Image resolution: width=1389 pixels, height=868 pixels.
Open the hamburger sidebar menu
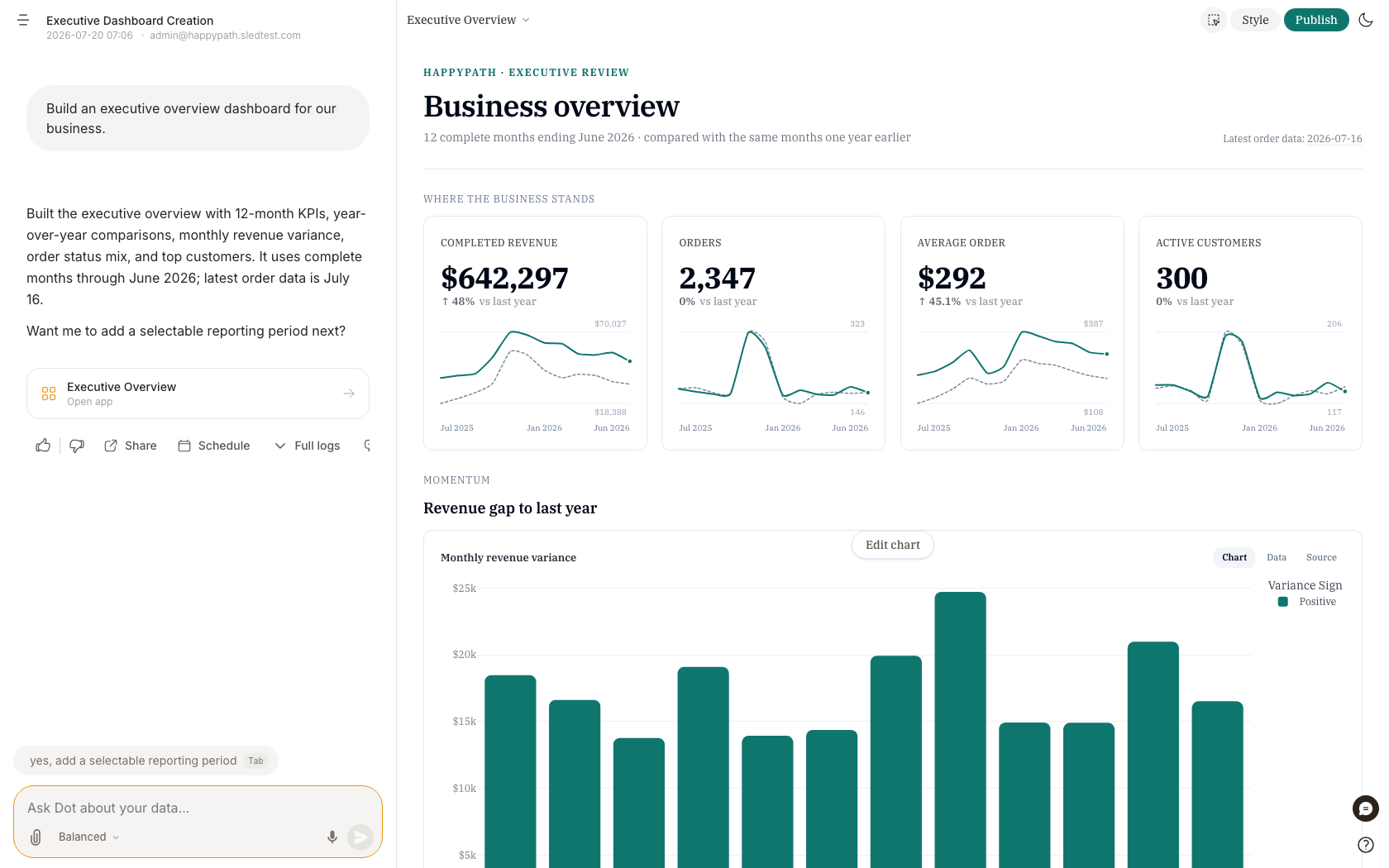[x=23, y=20]
